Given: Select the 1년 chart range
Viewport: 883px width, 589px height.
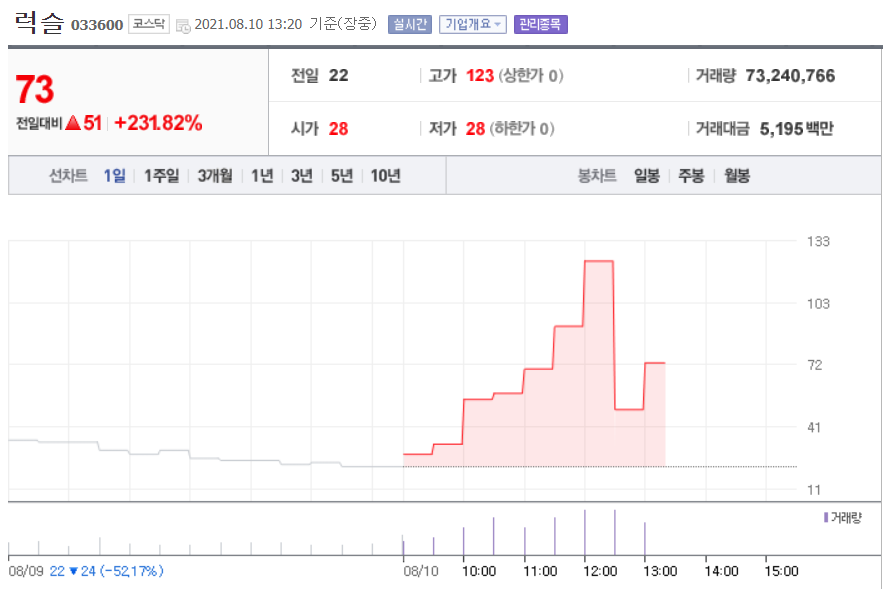Looking at the screenshot, I should point(262,176).
